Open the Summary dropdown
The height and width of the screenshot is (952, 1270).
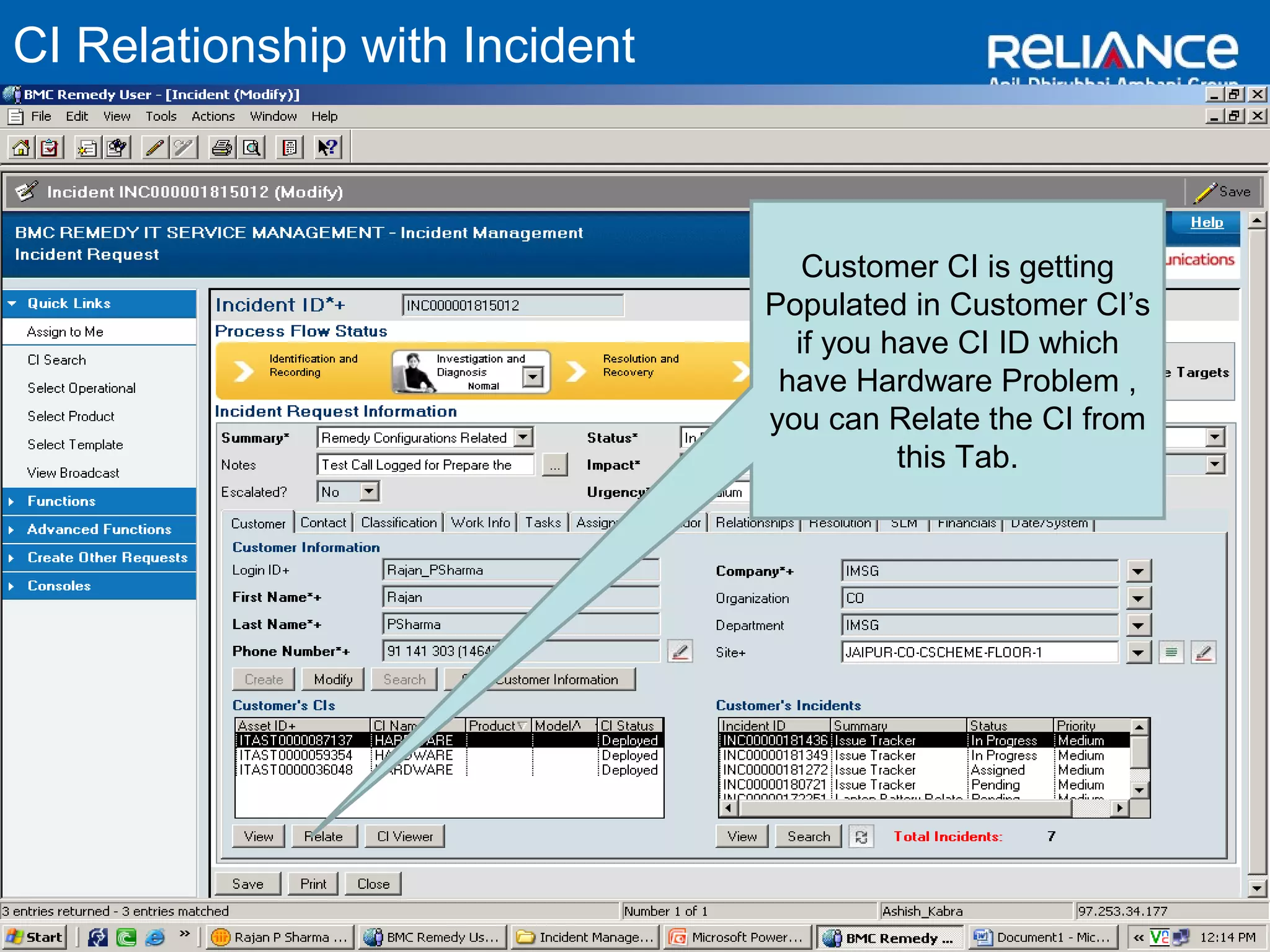pos(523,438)
